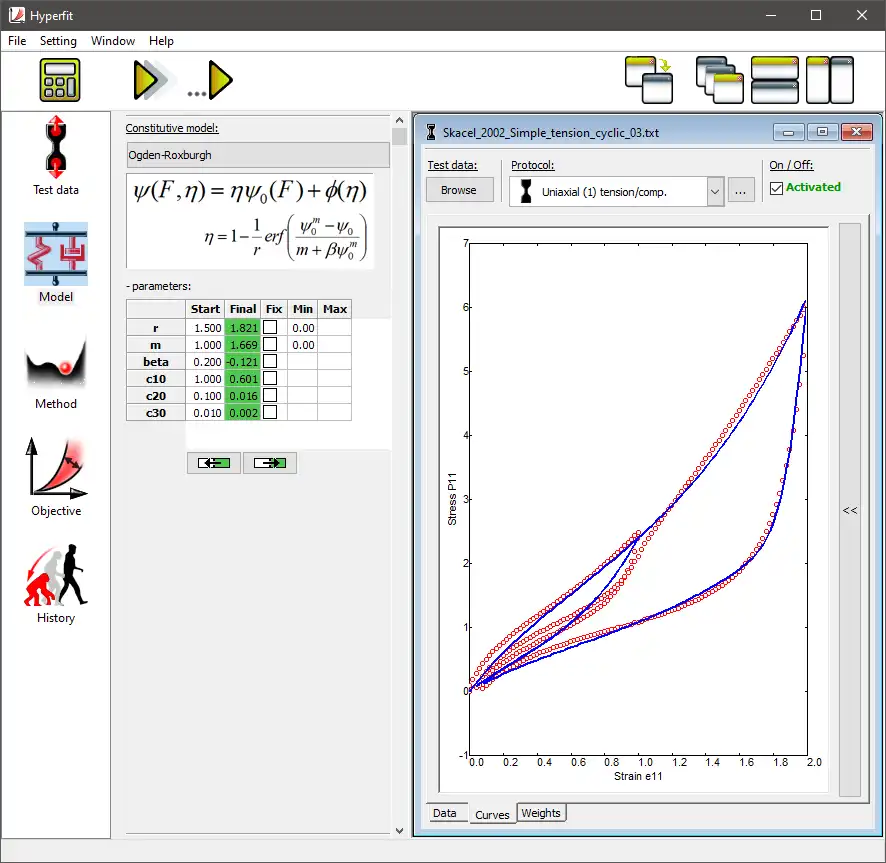Click the r Min value 0.00

point(302,328)
